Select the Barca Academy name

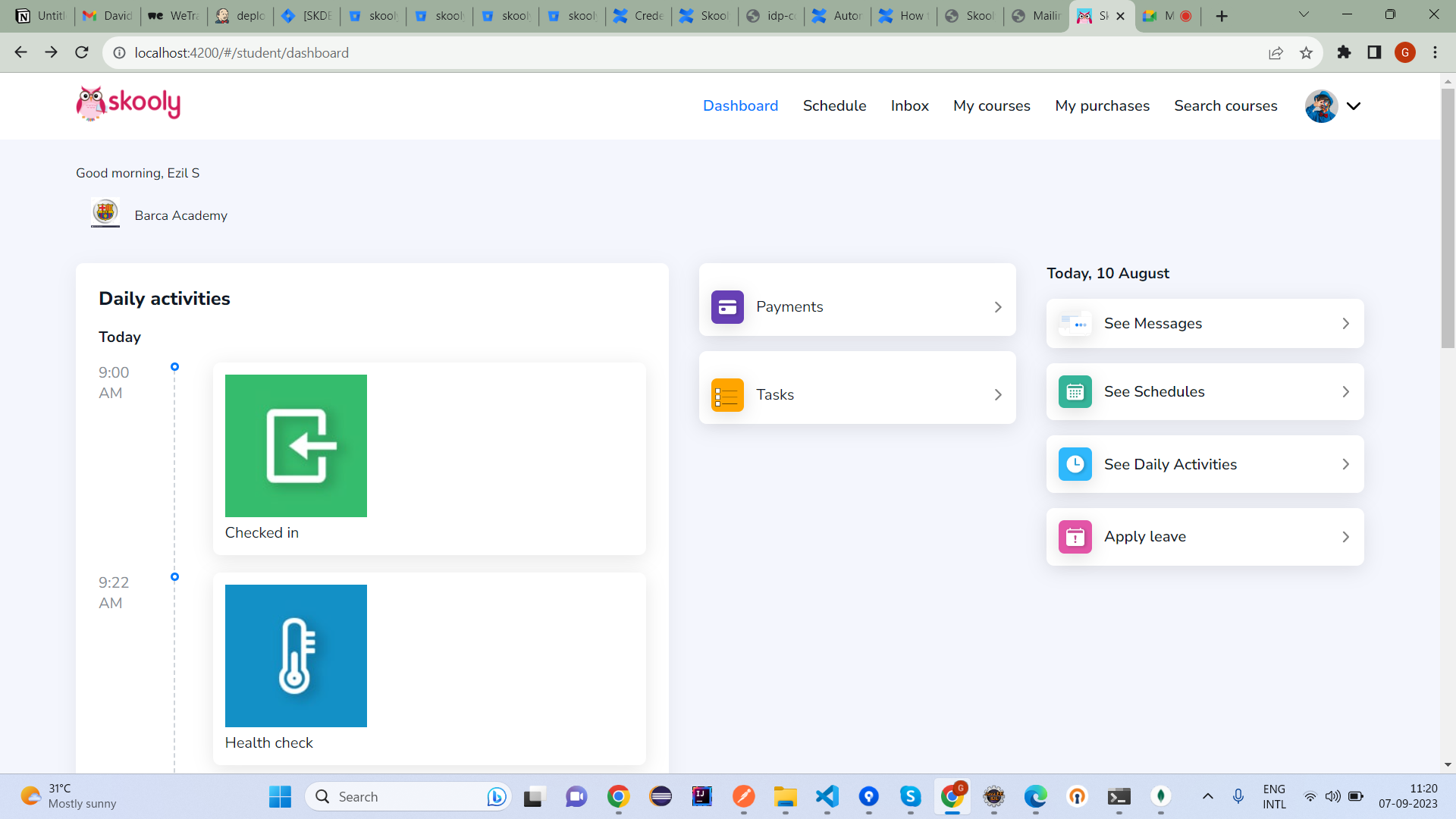[x=180, y=215]
